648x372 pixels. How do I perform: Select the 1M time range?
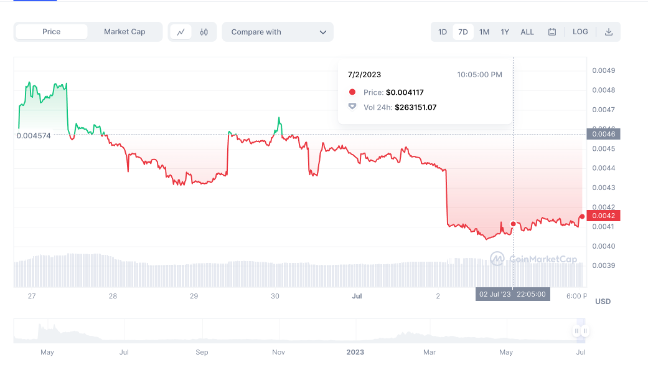[484, 32]
